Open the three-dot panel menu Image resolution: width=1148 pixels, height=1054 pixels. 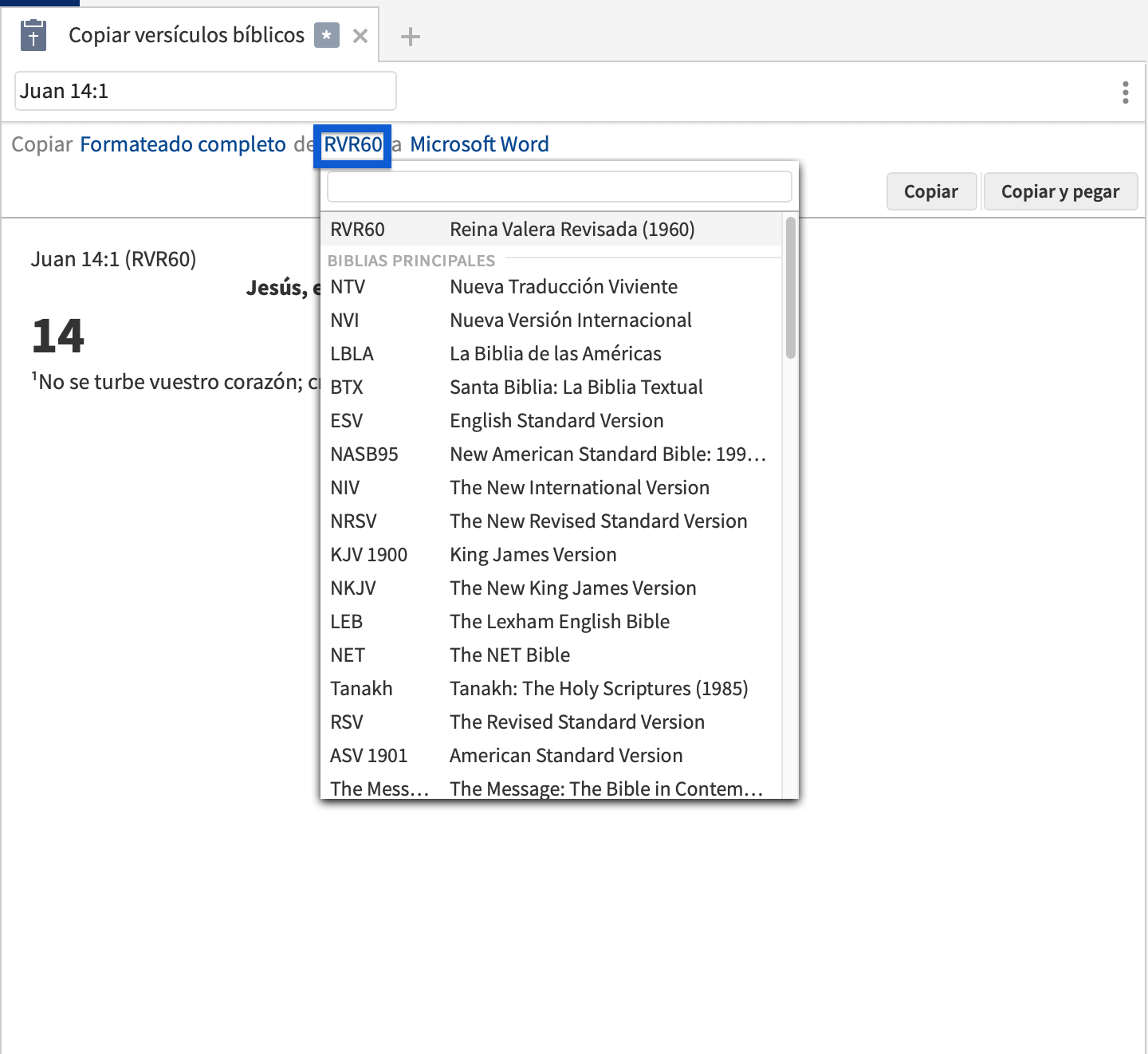point(1125,92)
